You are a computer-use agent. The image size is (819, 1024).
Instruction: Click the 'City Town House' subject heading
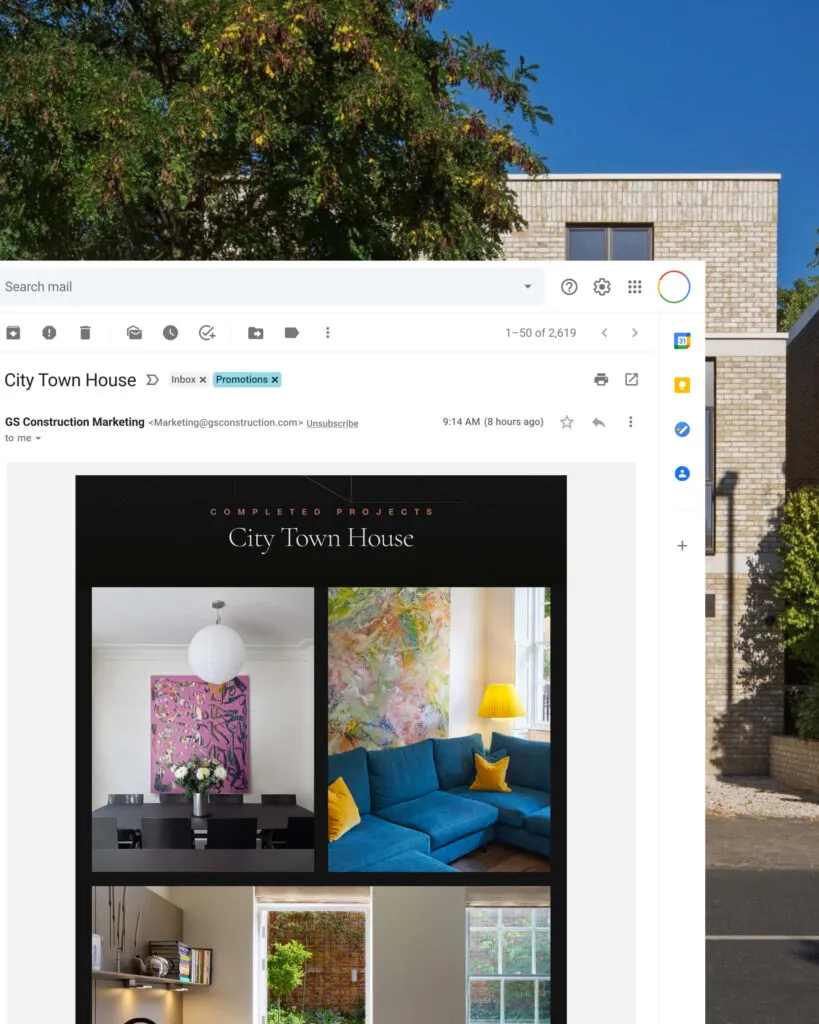coord(71,380)
